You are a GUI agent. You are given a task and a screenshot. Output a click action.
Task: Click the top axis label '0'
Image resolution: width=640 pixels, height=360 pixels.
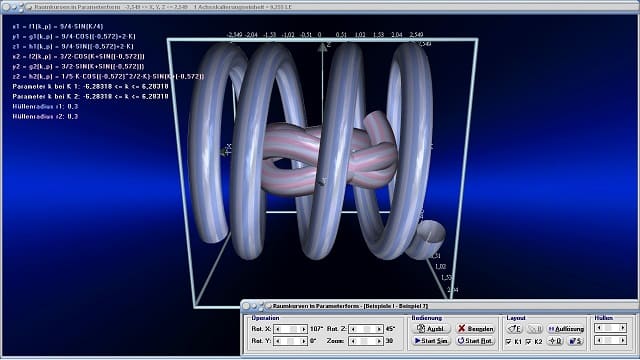click(320, 35)
